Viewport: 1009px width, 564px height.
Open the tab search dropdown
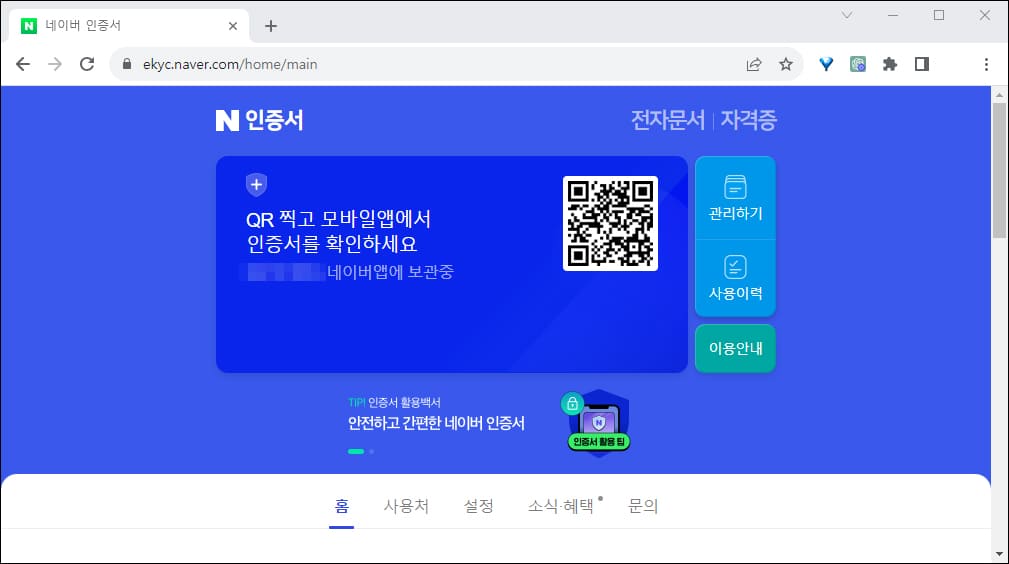pos(847,15)
